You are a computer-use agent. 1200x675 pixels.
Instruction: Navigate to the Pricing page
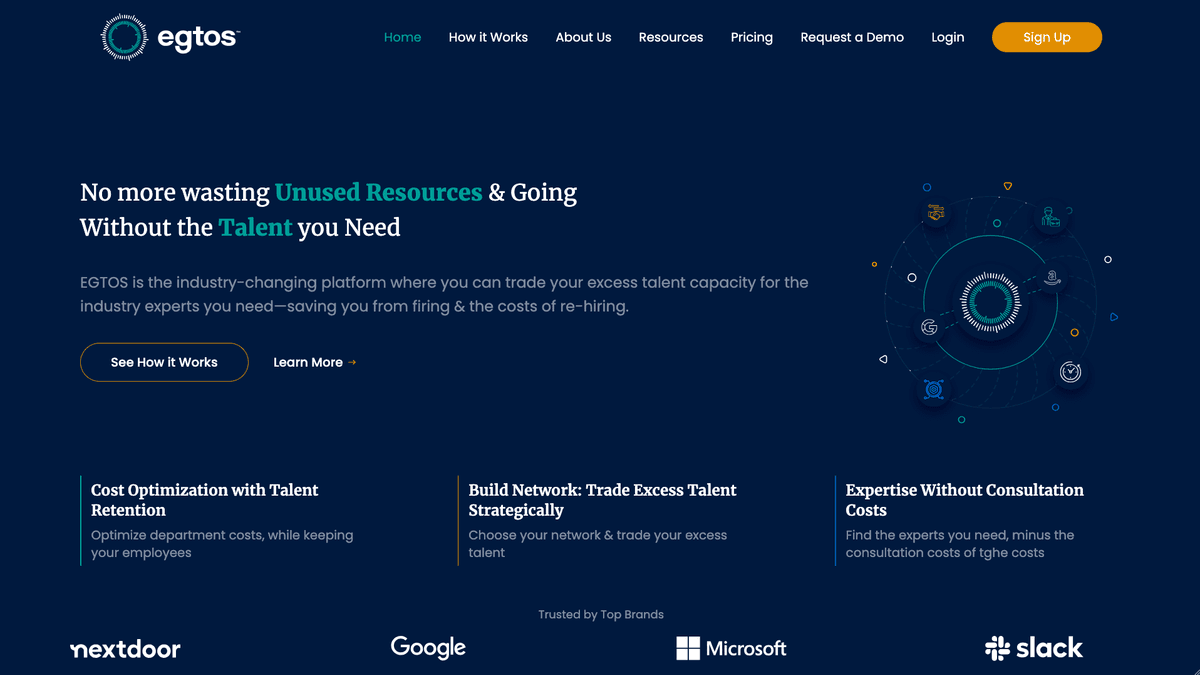click(751, 37)
